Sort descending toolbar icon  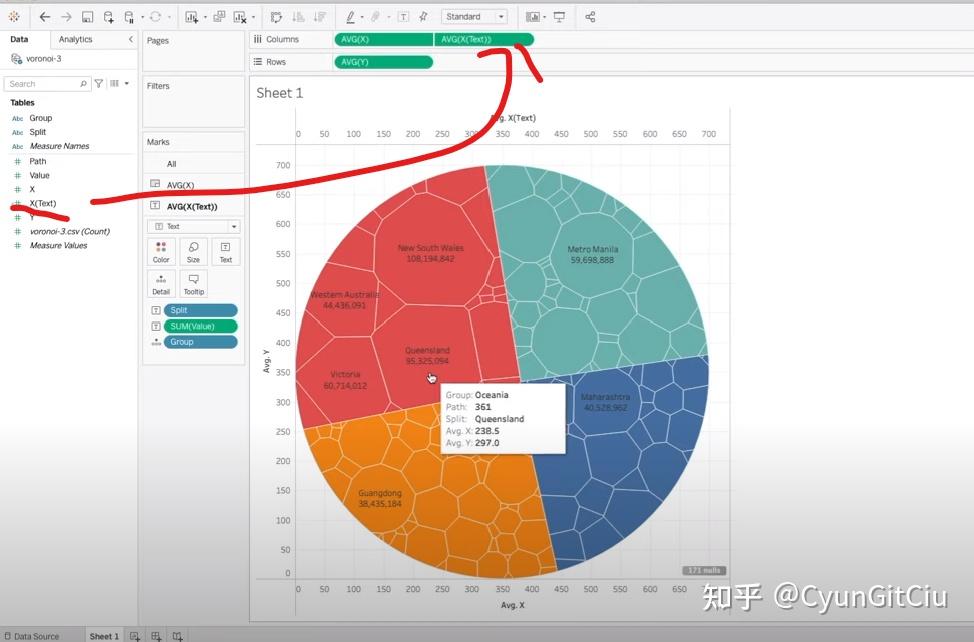(x=320, y=17)
